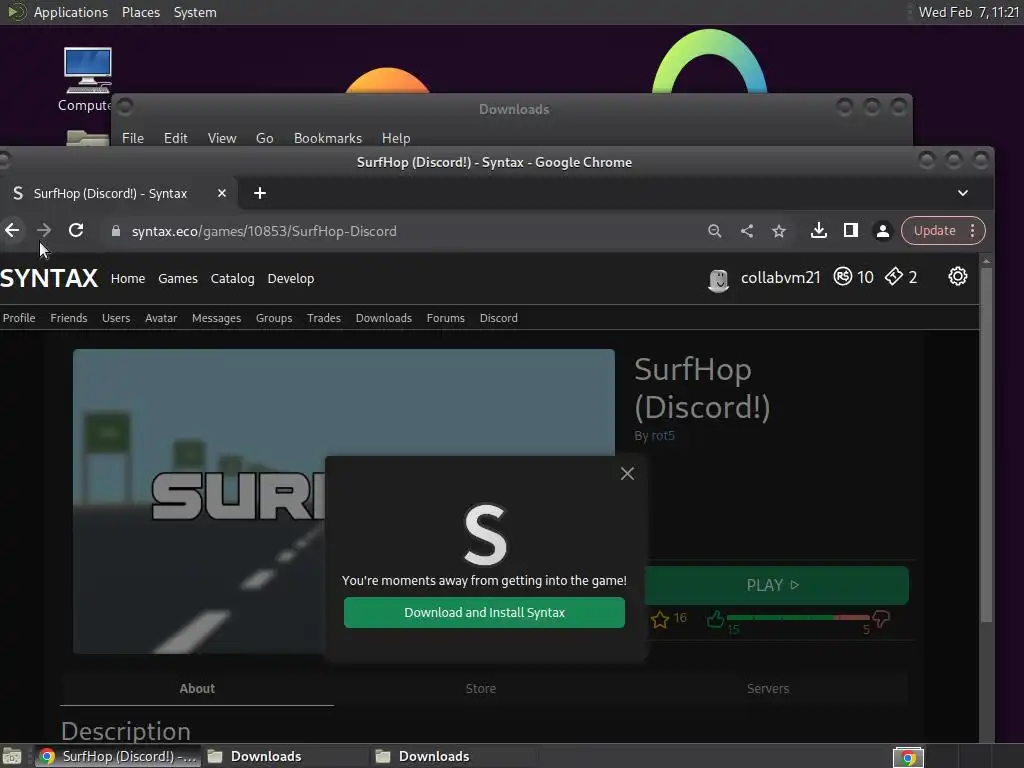Click Download and Install Syntax button
The height and width of the screenshot is (768, 1024).
pyautogui.click(x=484, y=613)
